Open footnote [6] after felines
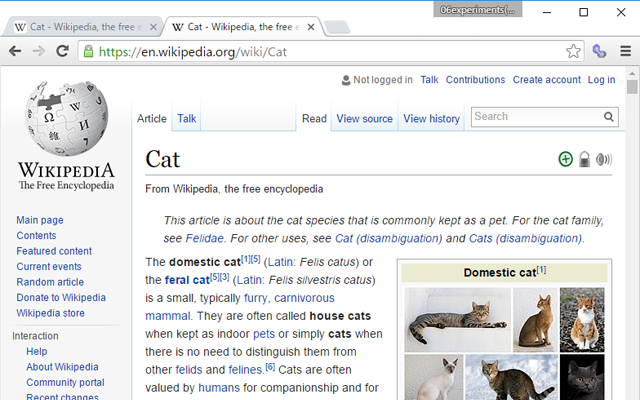The image size is (640, 400). (270, 367)
